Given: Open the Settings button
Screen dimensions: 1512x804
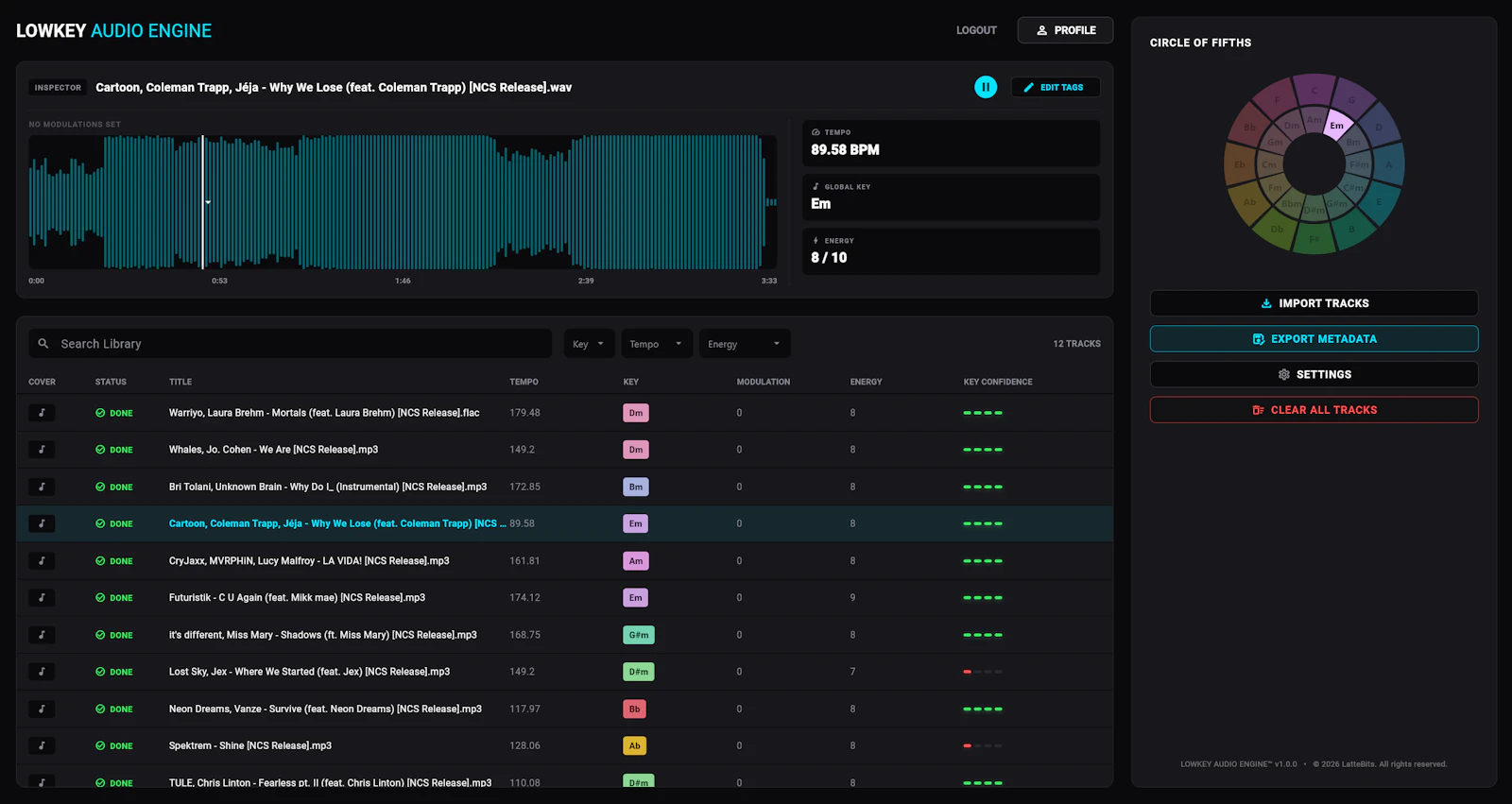Looking at the screenshot, I should (1314, 374).
